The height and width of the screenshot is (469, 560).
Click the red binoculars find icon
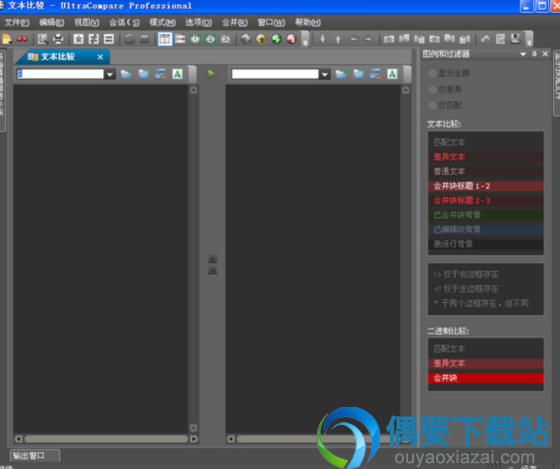[22, 39]
